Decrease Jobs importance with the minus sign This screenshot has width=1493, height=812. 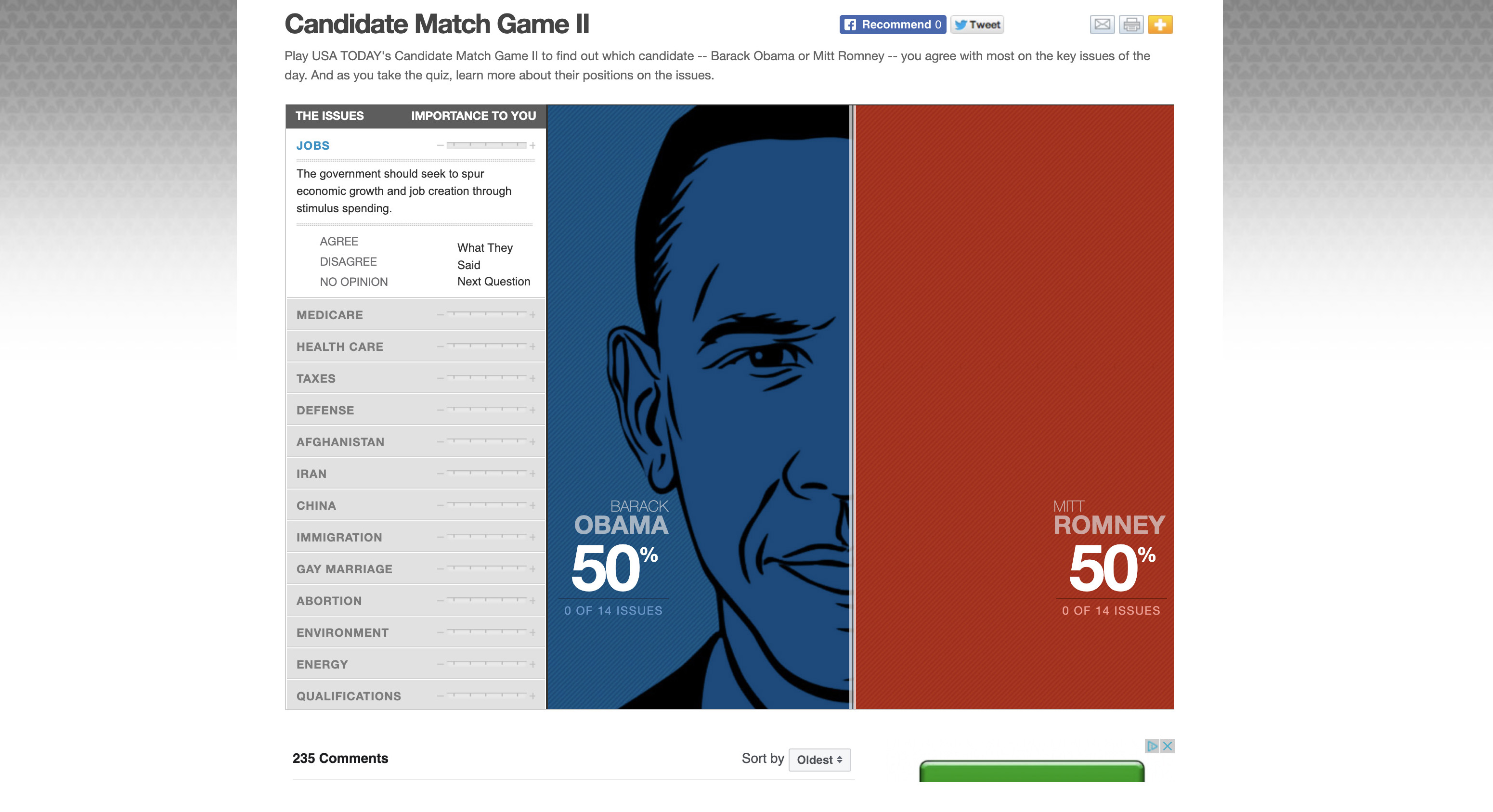(441, 145)
